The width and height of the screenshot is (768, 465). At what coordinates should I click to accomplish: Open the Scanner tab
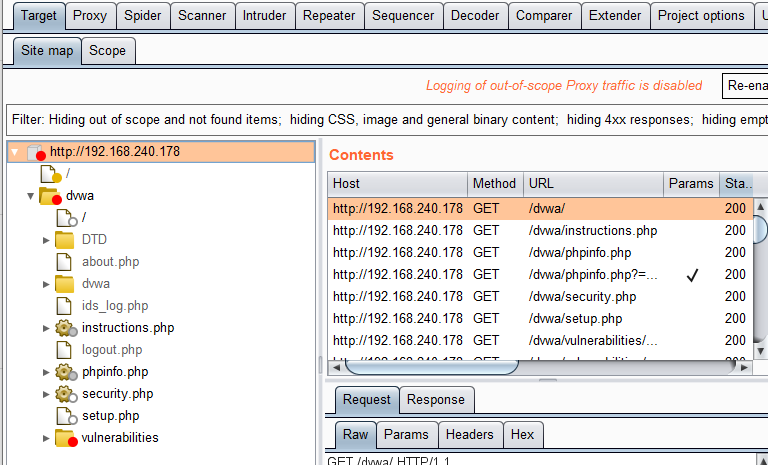coord(202,16)
